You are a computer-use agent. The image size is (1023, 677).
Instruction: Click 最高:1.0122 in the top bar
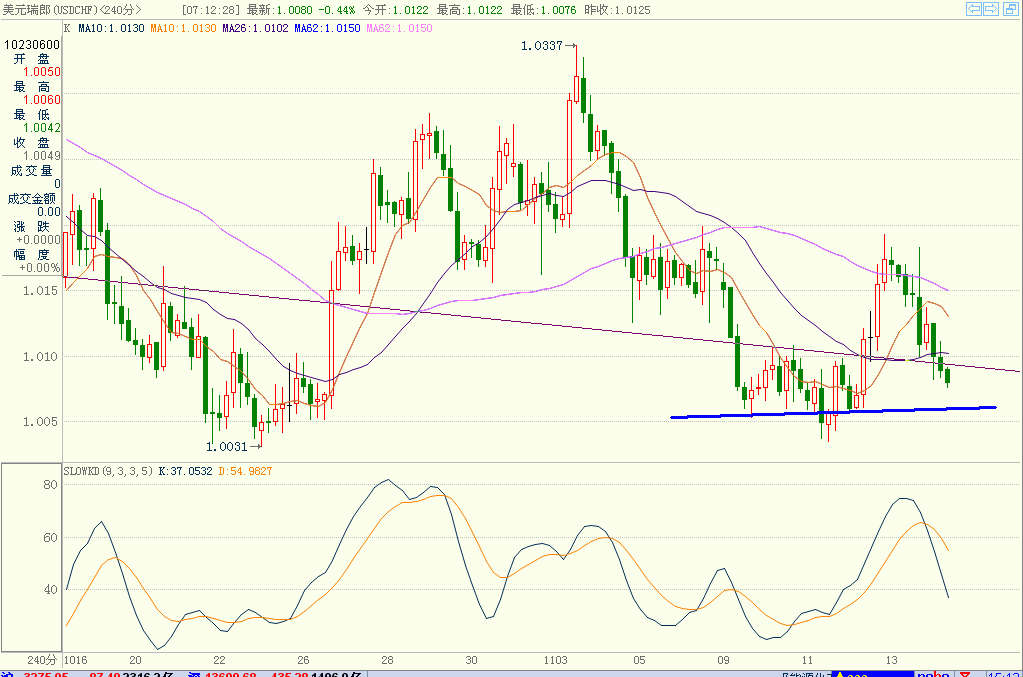coord(470,10)
